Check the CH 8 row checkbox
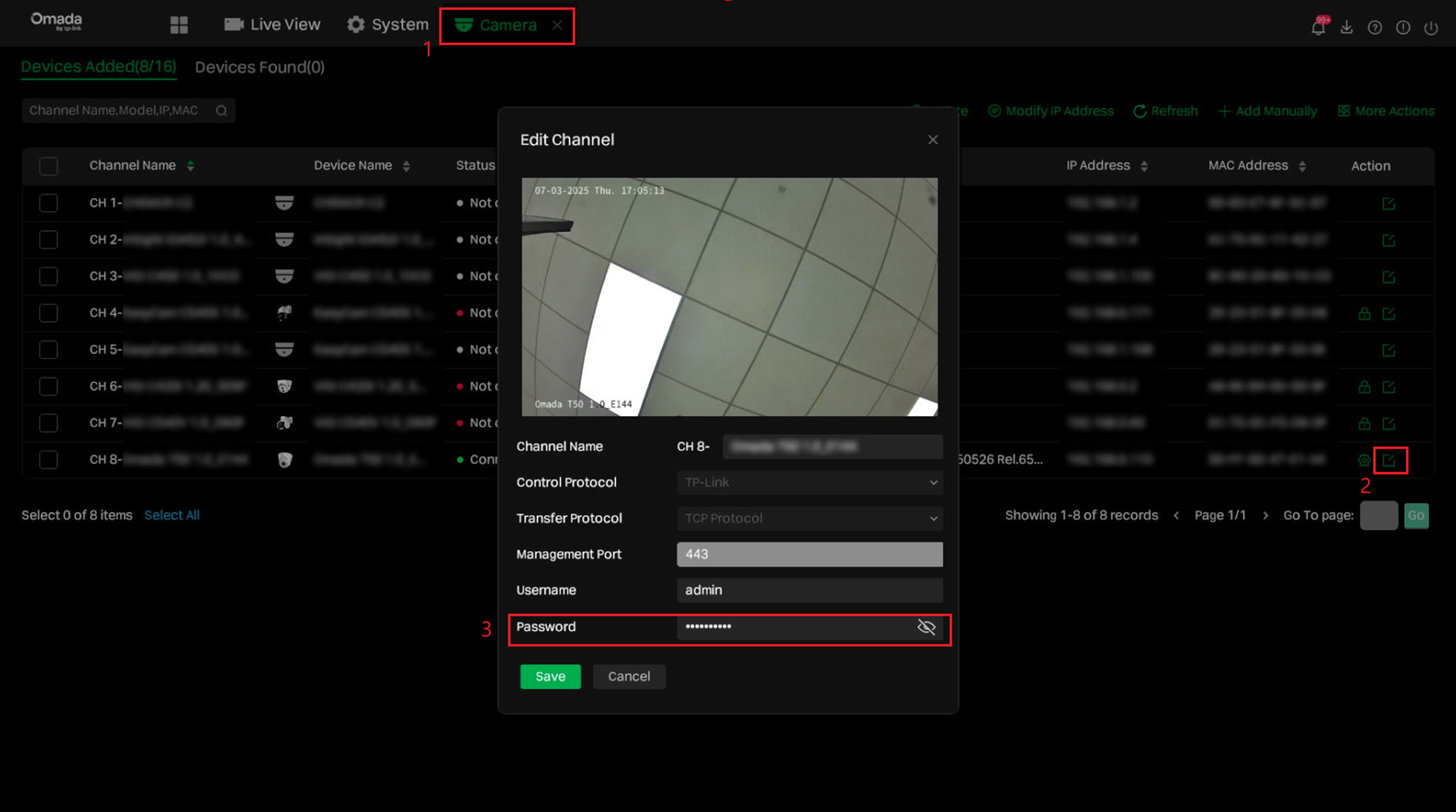Viewport: 1456px width, 812px height. click(x=49, y=460)
